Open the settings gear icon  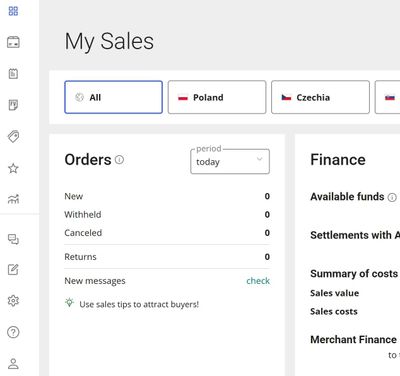(x=13, y=301)
